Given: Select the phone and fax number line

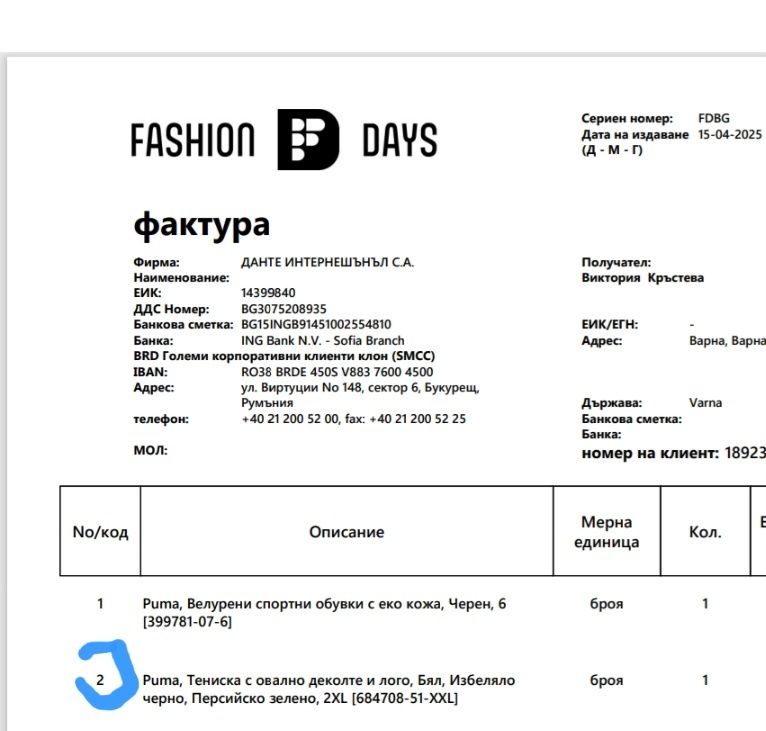Looking at the screenshot, I should pyautogui.click(x=354, y=419).
